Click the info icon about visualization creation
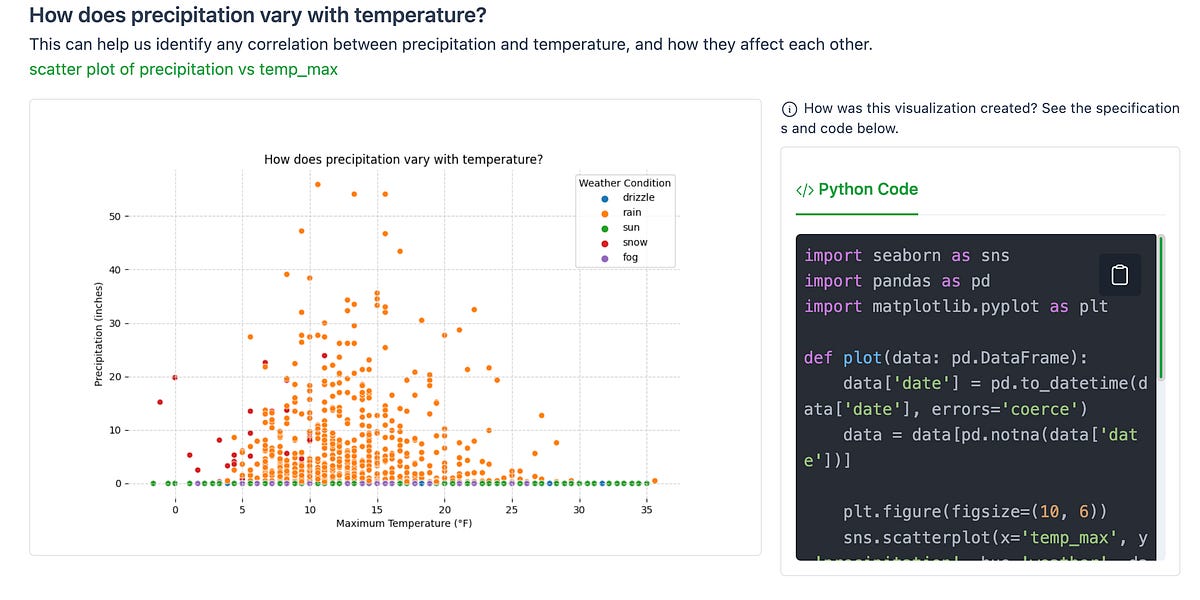The width and height of the screenshot is (1200, 600). click(789, 108)
